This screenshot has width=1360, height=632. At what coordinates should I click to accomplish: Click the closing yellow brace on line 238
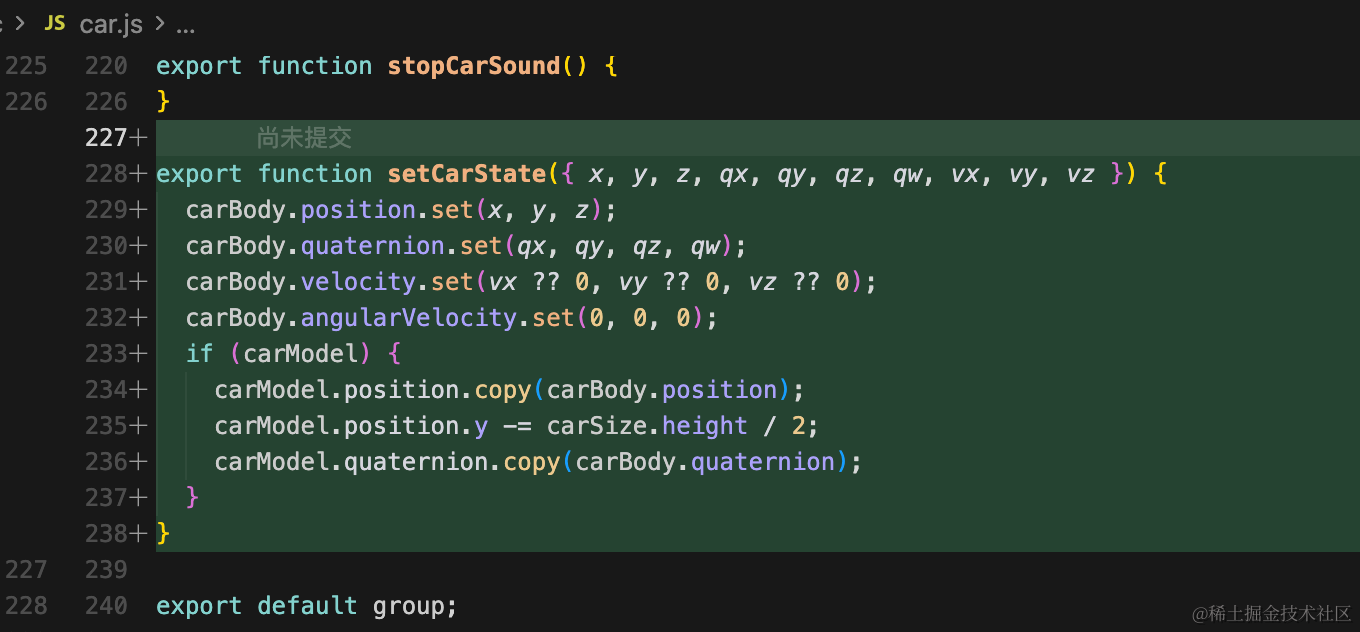[164, 534]
